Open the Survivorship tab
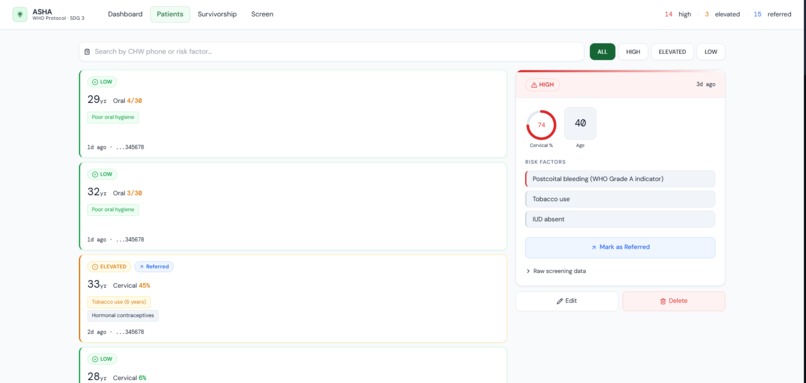The image size is (806, 383). 217,14
